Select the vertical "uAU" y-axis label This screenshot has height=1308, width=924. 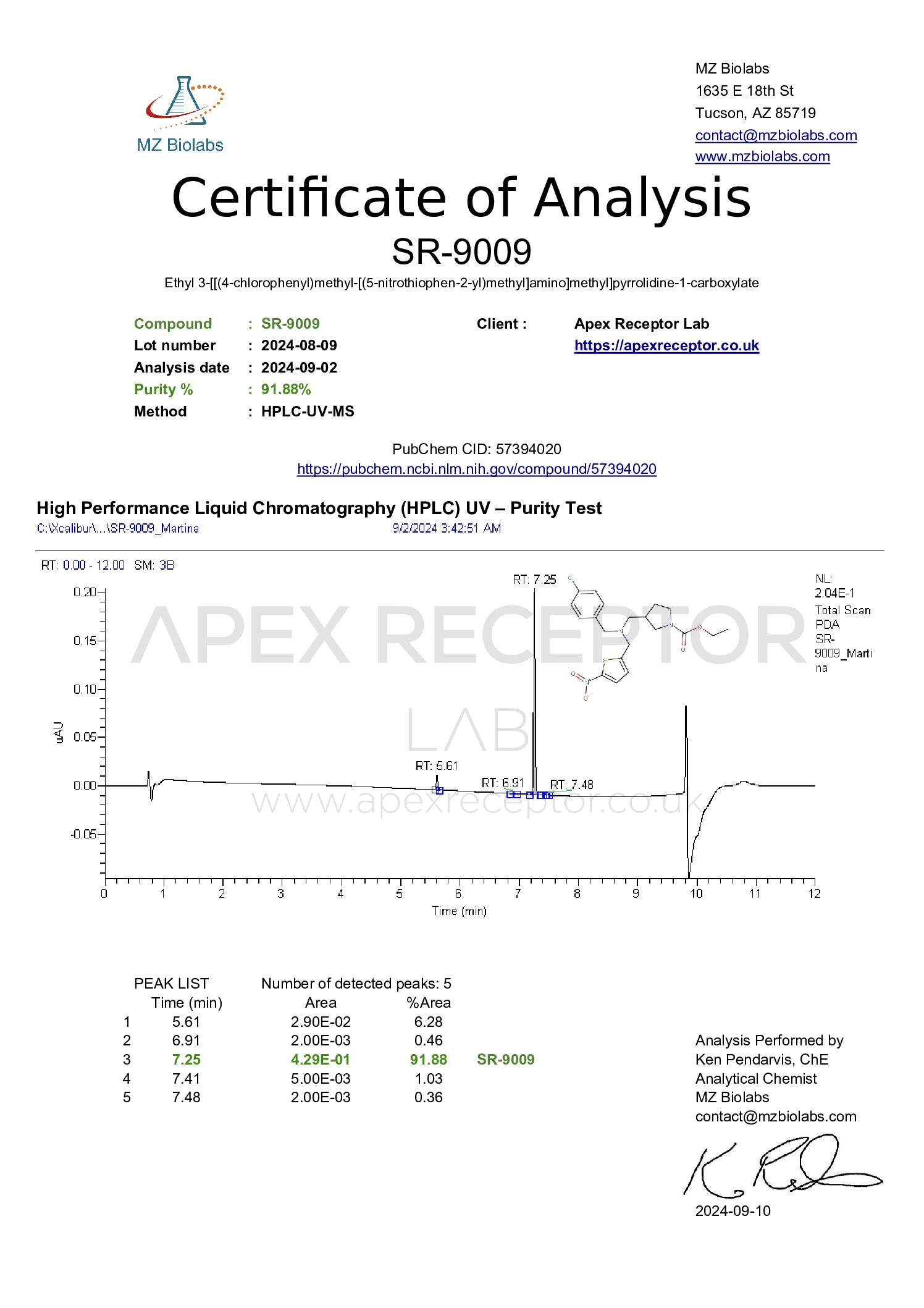[x=59, y=732]
